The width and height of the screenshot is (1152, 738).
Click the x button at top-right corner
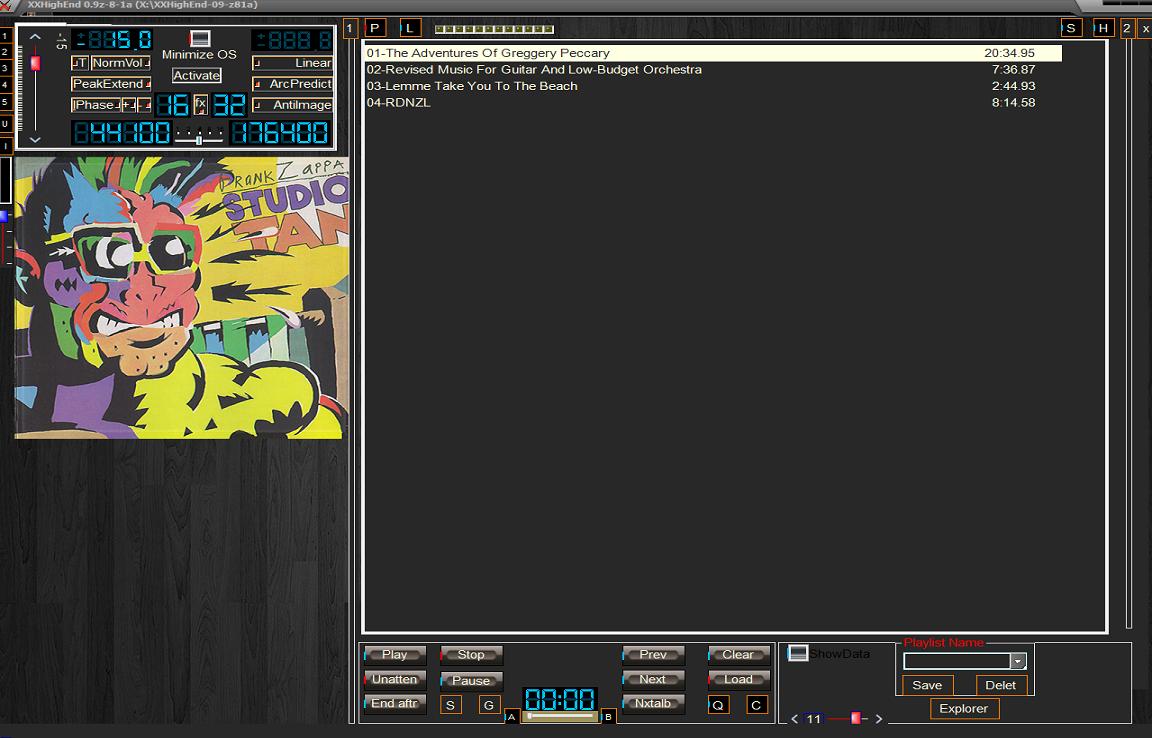coord(1145,28)
